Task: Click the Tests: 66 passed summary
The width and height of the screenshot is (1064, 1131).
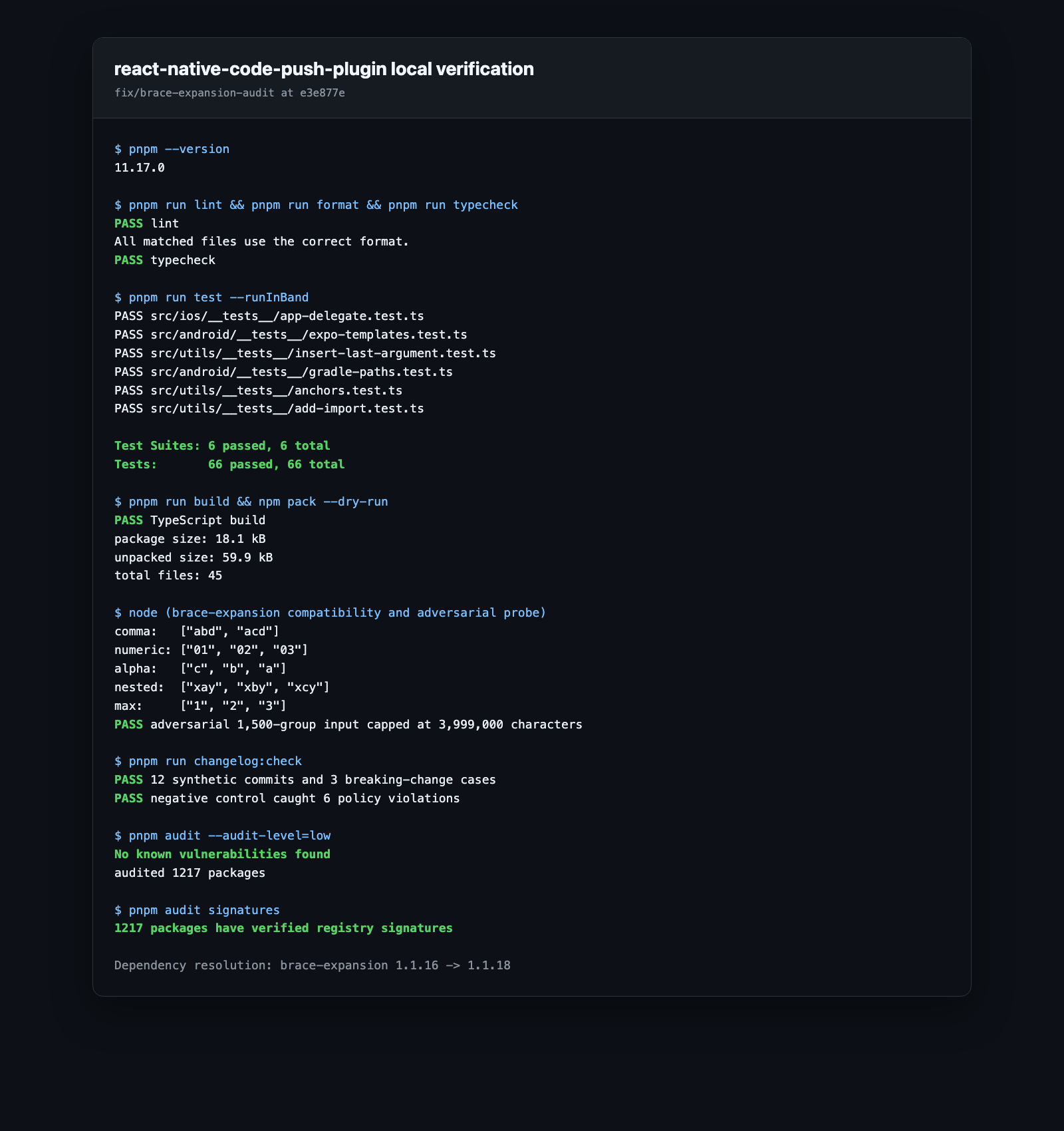Action: 229,464
